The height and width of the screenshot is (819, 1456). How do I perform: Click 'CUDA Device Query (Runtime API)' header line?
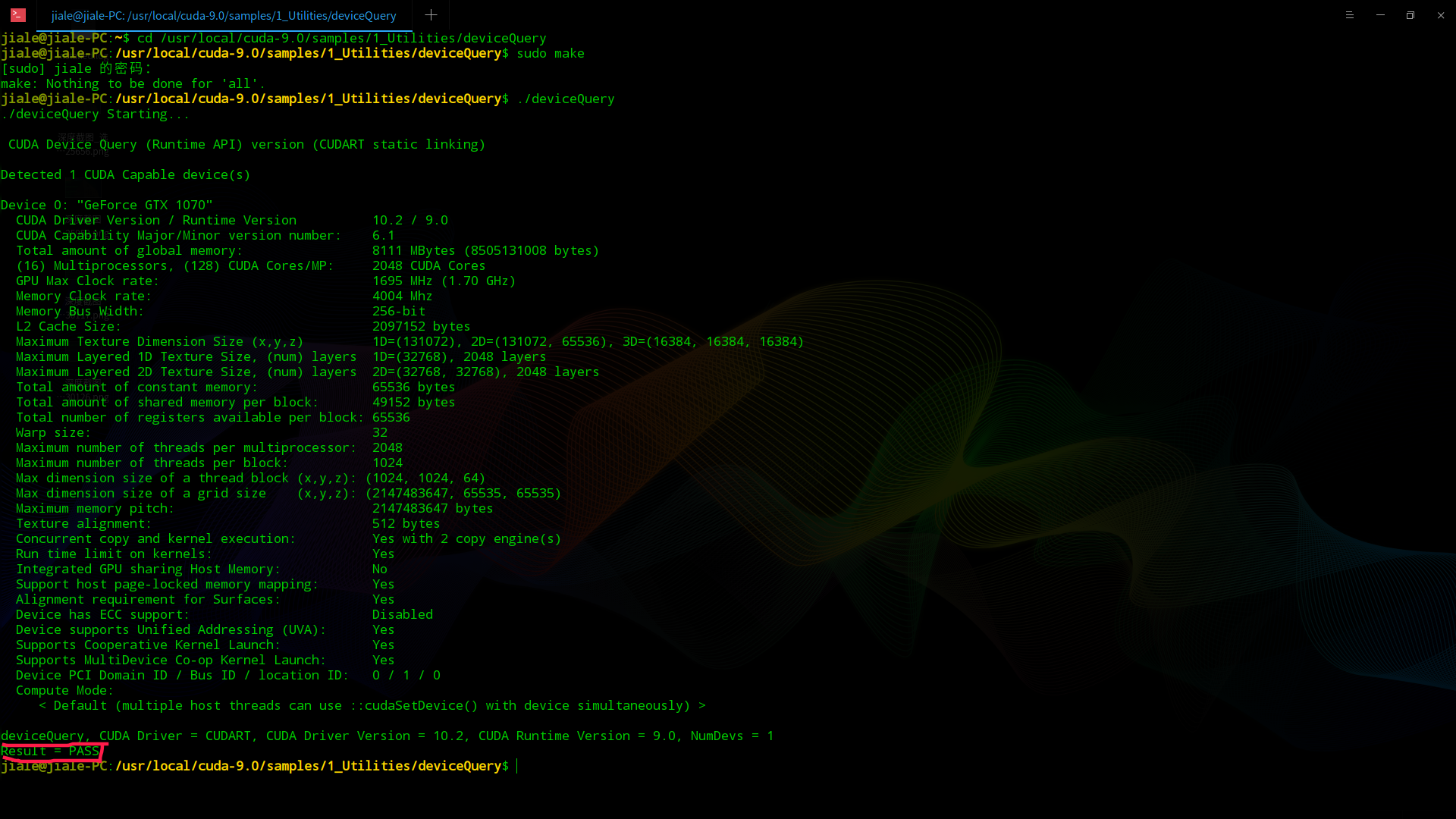click(247, 144)
